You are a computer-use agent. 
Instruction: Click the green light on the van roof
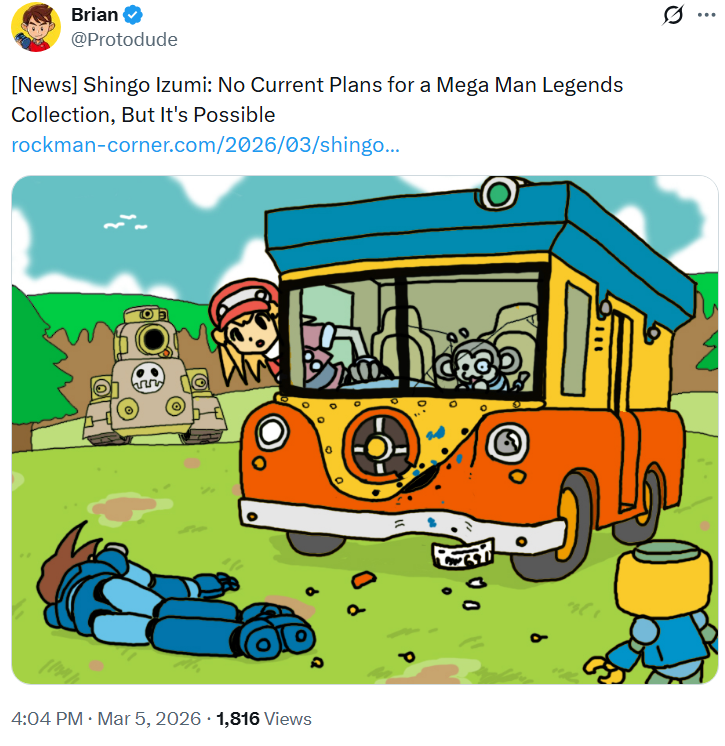pyautogui.click(x=498, y=194)
